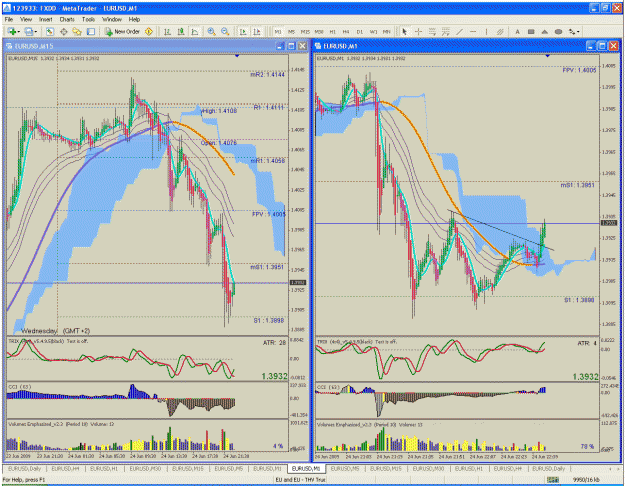
Task: Open the Data Window crosshair-circle icon
Action: click(x=63, y=31)
